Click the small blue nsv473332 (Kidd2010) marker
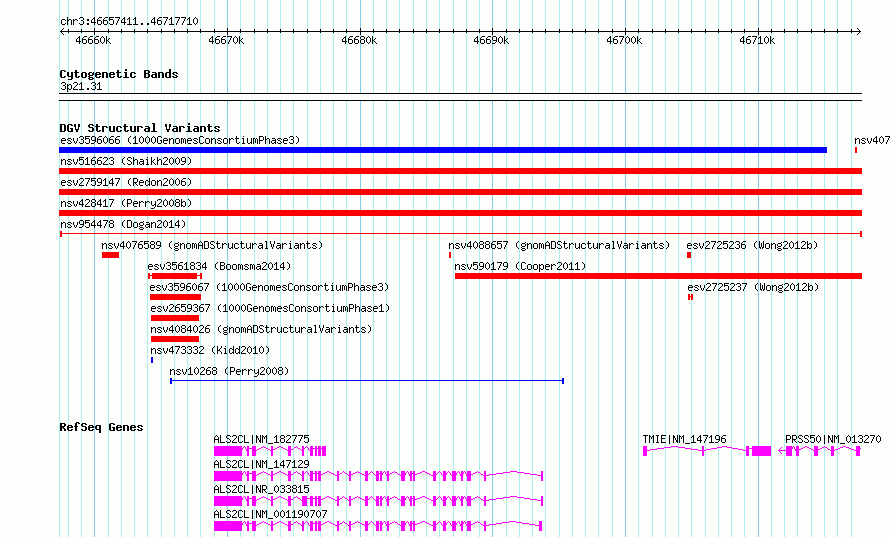This screenshot has height=537, width=890. pyautogui.click(x=152, y=360)
